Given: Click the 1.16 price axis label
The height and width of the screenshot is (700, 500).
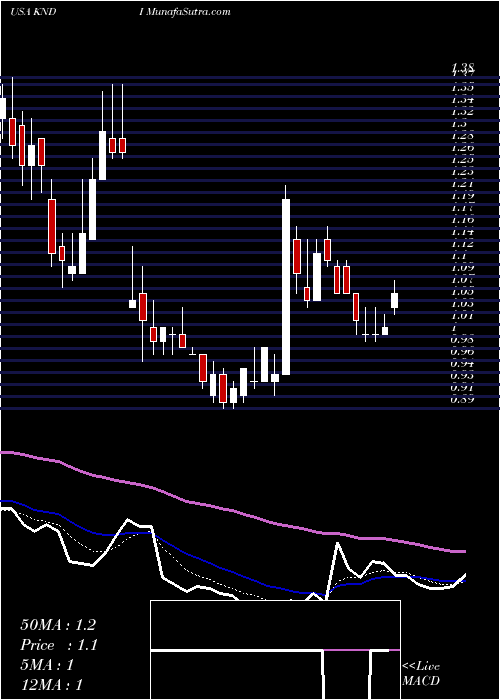Looking at the screenshot, I should point(462,220).
